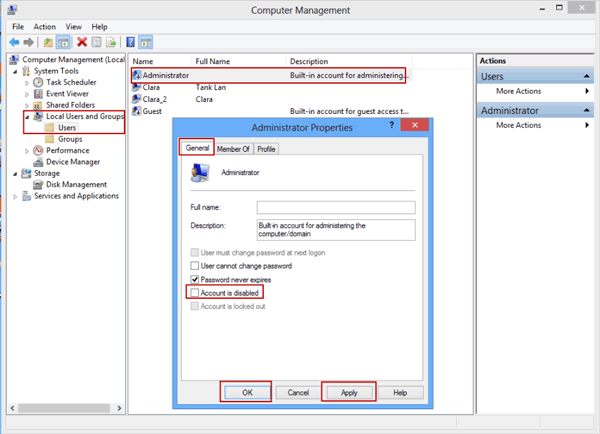Uncheck Password never expires checkbox
Viewport: 600px width, 434px height.
(x=195, y=279)
